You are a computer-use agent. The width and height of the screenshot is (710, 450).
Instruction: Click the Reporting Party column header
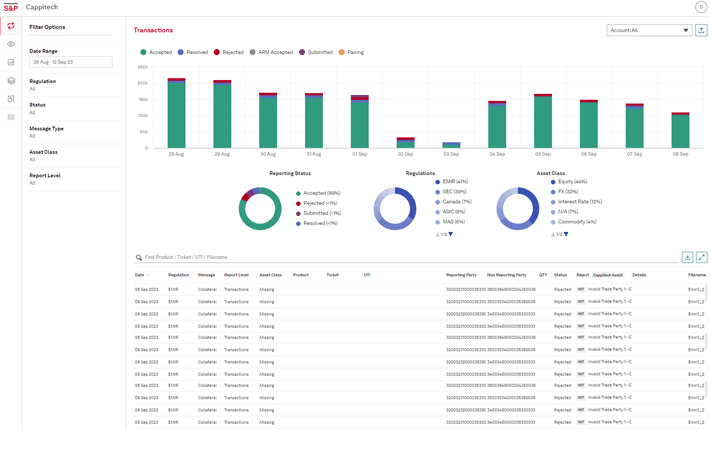[461, 275]
